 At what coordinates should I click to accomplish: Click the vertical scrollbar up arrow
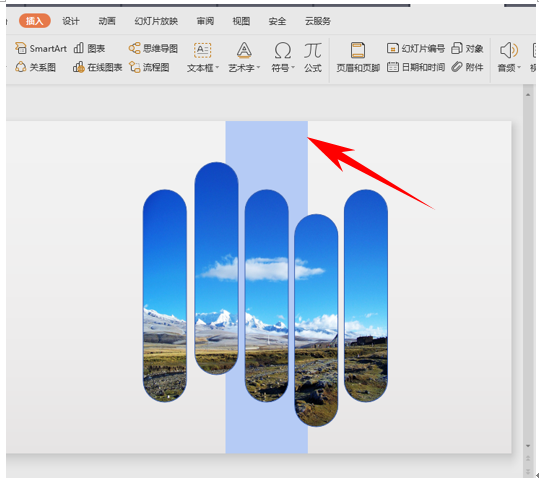[x=528, y=94]
